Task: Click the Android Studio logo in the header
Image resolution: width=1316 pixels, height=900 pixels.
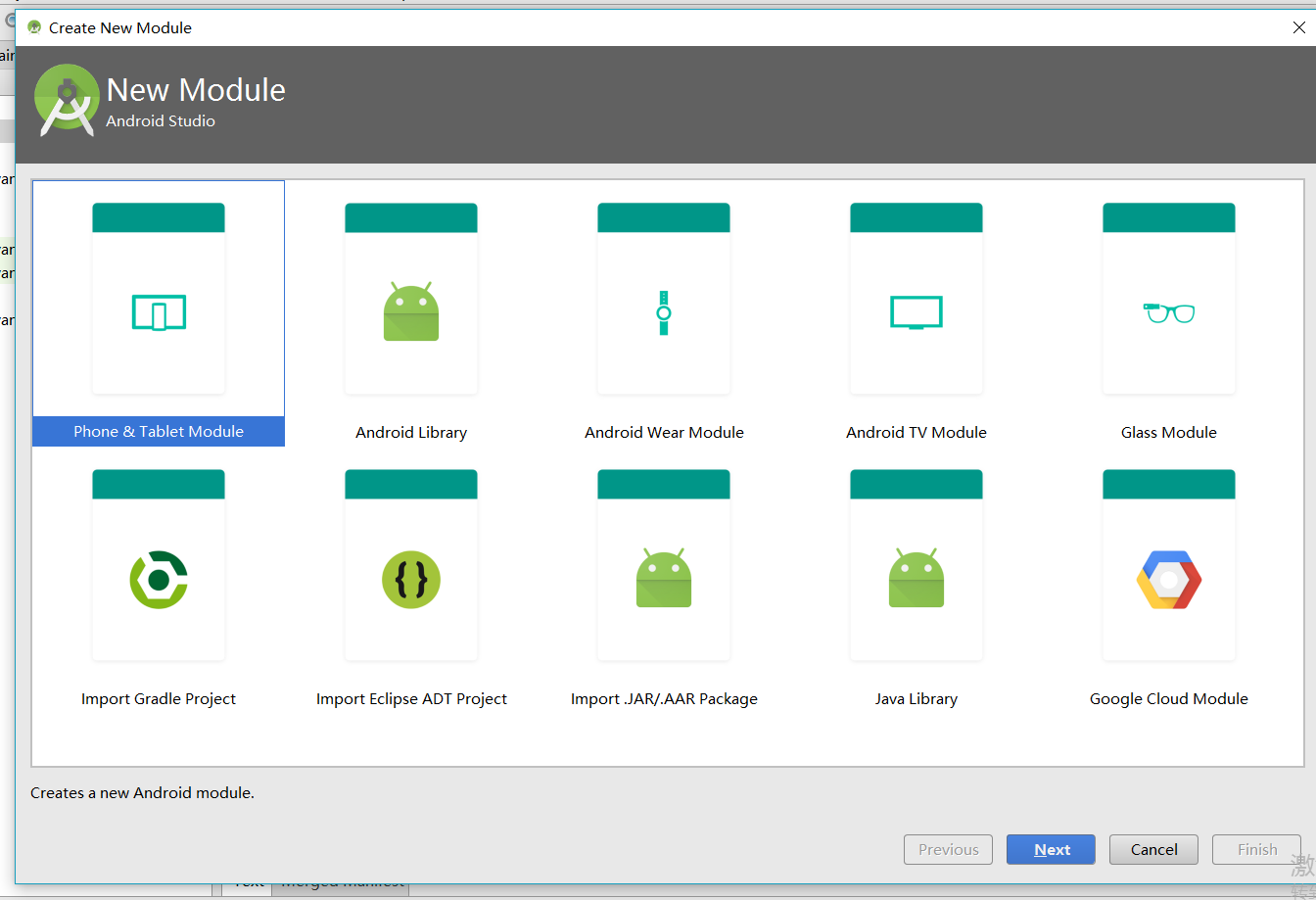Action: (x=67, y=100)
